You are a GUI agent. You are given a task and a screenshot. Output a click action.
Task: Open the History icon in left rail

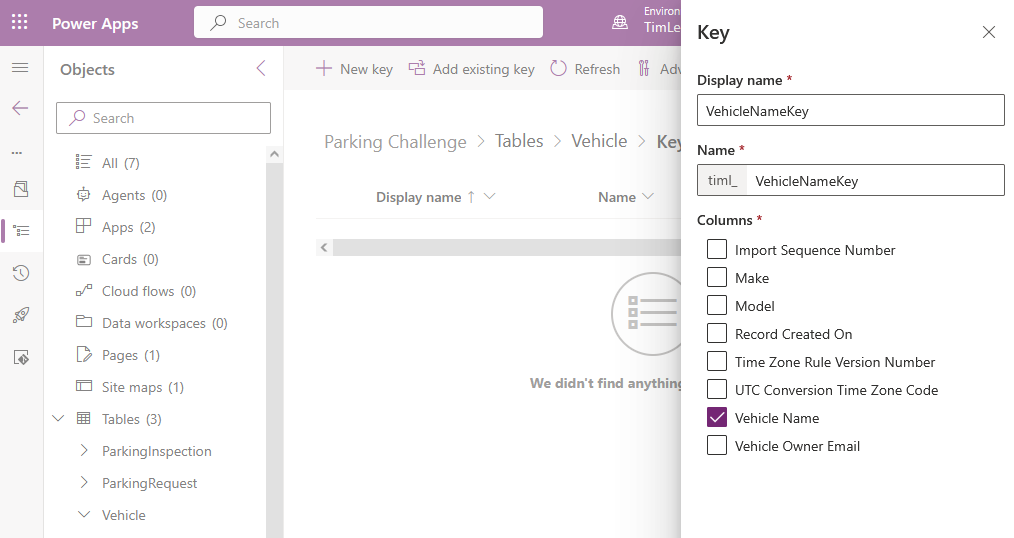[20, 273]
